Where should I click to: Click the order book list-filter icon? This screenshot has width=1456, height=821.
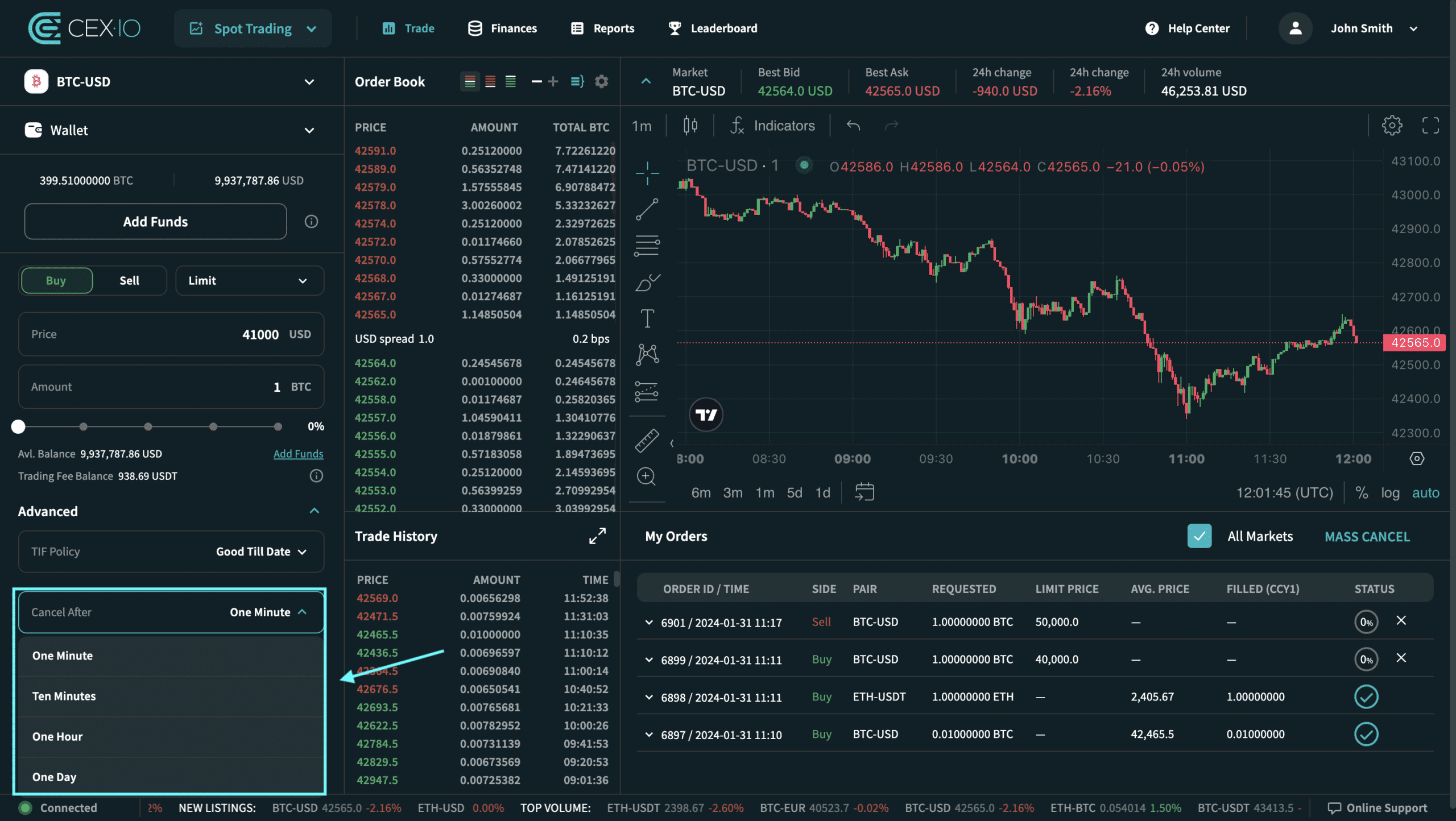coord(577,81)
